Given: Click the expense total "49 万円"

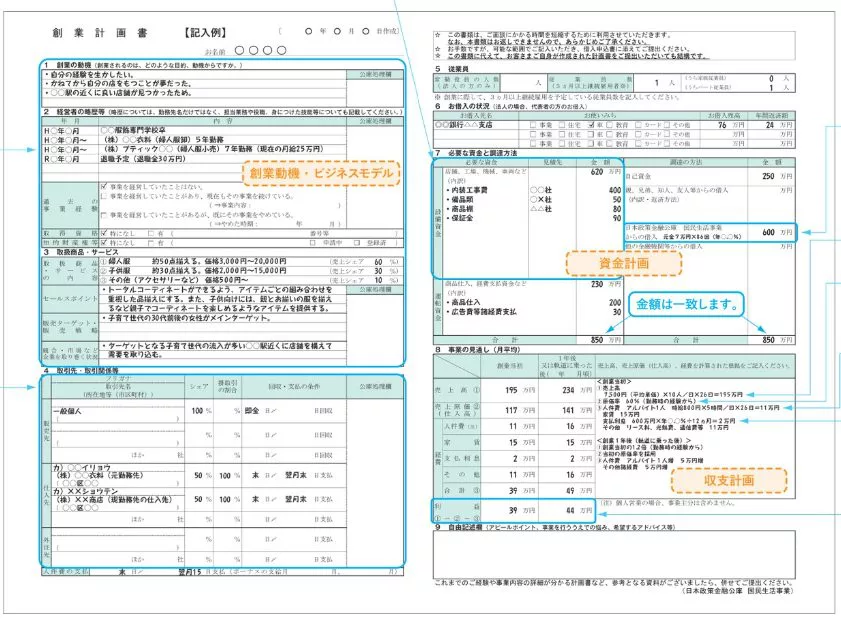Looking at the screenshot, I should [580, 491].
